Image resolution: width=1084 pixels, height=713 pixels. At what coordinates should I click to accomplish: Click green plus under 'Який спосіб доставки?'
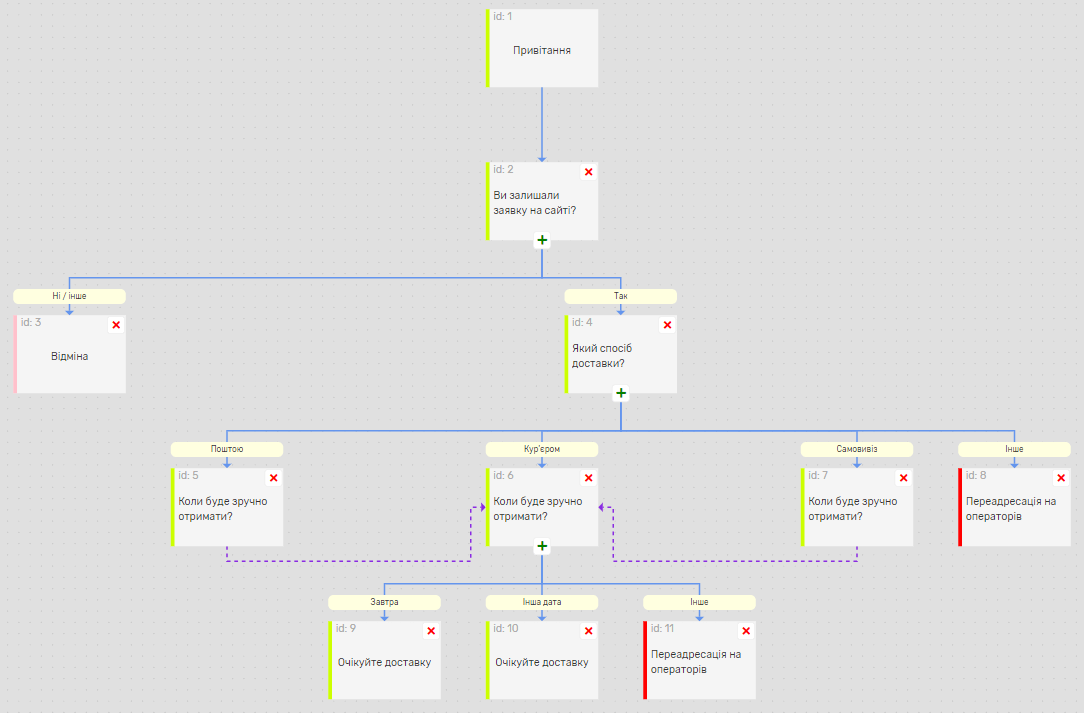tap(621, 393)
